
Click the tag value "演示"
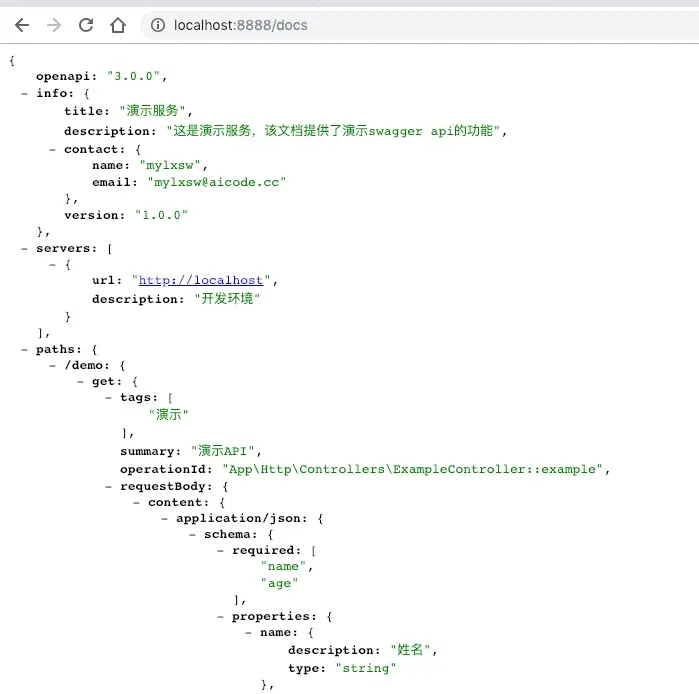point(169,415)
